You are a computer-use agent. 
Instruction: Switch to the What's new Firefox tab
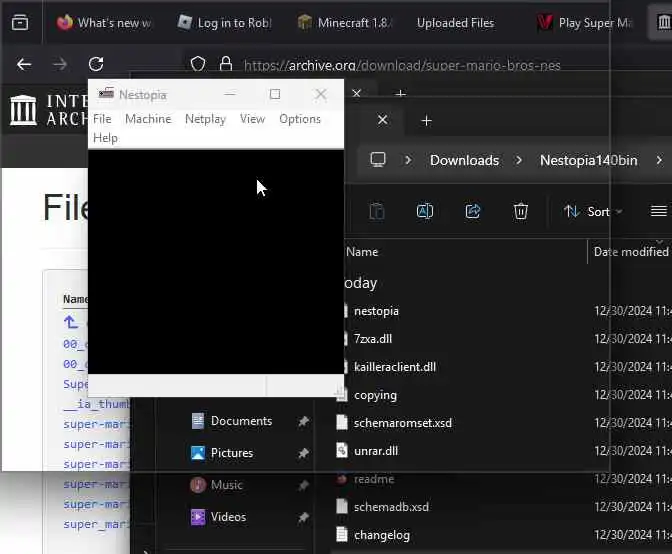click(104, 23)
